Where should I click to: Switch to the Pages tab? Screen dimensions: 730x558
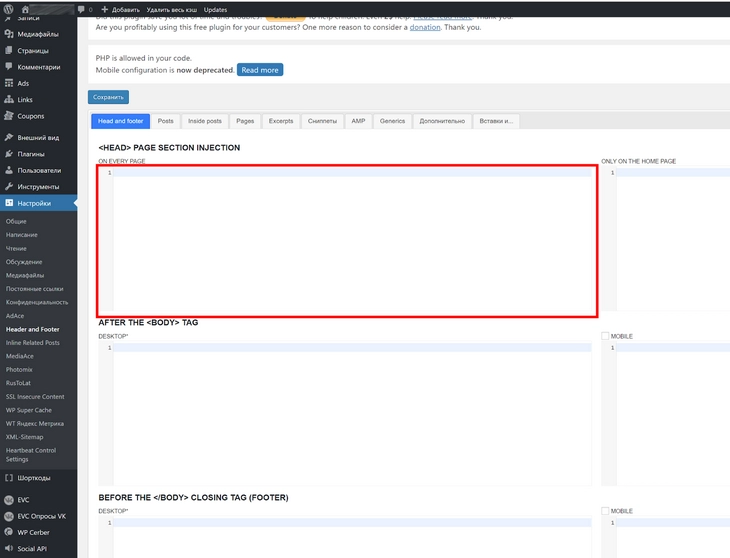[245, 121]
